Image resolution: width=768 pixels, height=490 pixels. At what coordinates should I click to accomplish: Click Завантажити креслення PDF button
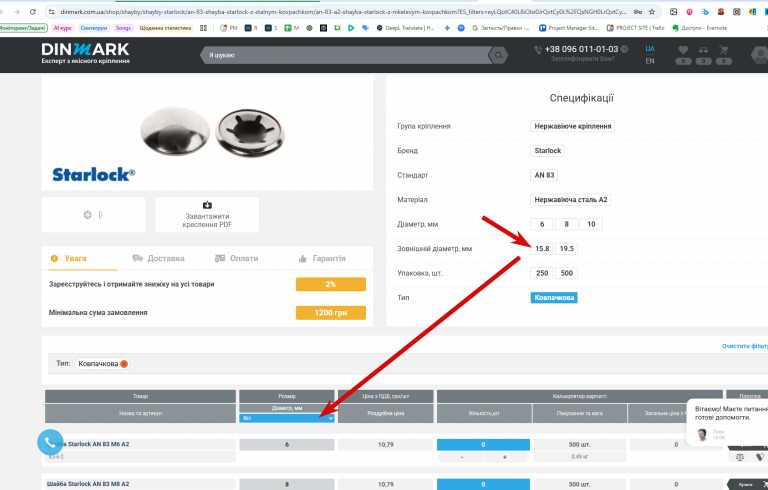point(207,215)
